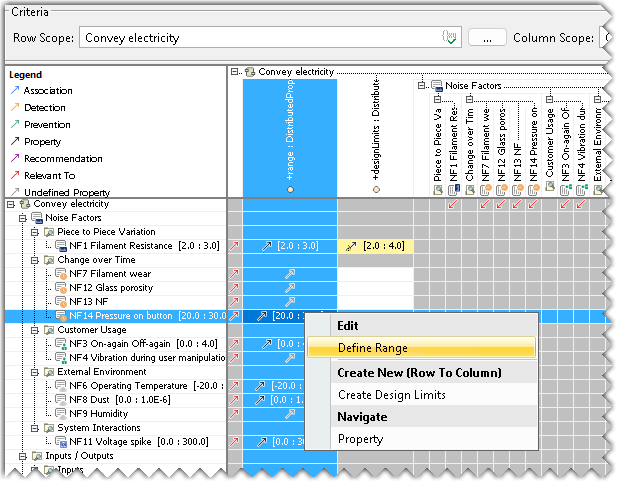Click the Customer Usage folder icon
617x483 pixels.
(x=49, y=330)
